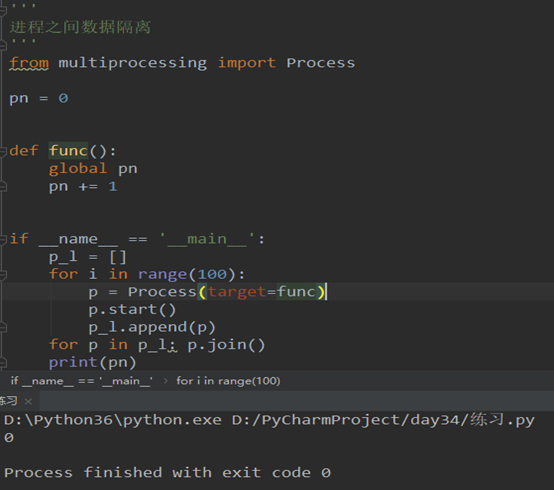Image resolution: width=554 pixels, height=490 pixels.
Task: Collapse the for i in range fold marker
Action: pos(3,275)
